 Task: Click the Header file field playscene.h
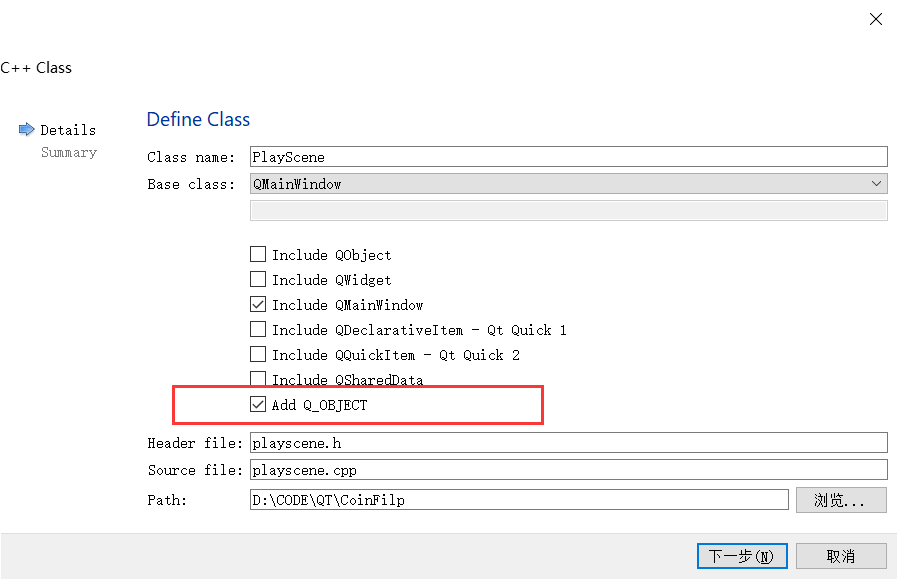[568, 443]
